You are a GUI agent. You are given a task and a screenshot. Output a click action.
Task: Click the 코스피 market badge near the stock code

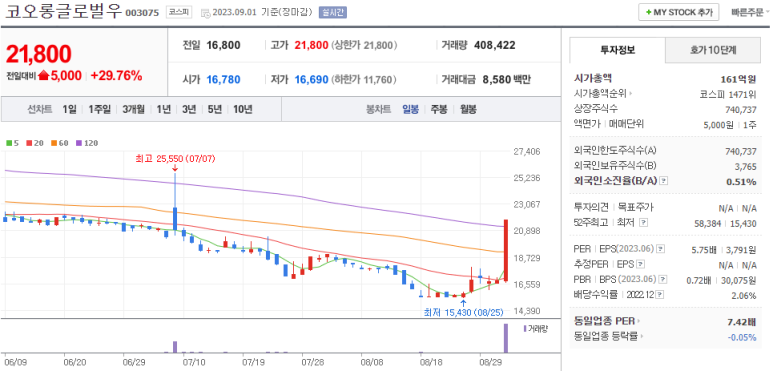click(x=178, y=12)
